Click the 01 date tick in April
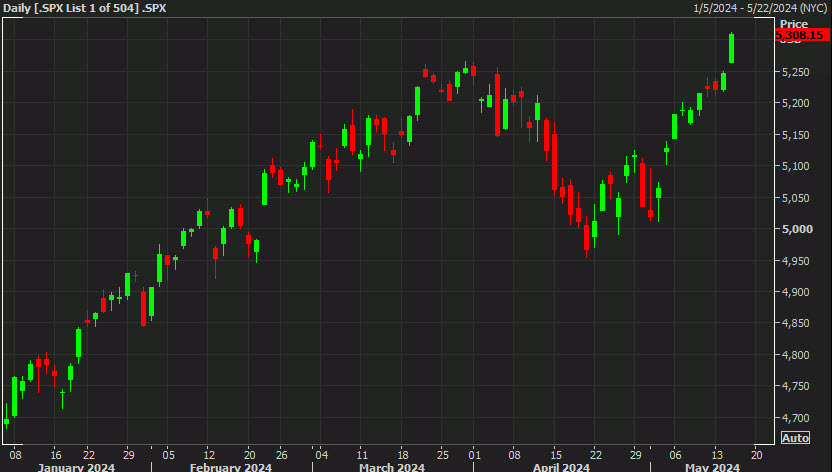This screenshot has width=832, height=472. pyautogui.click(x=474, y=455)
